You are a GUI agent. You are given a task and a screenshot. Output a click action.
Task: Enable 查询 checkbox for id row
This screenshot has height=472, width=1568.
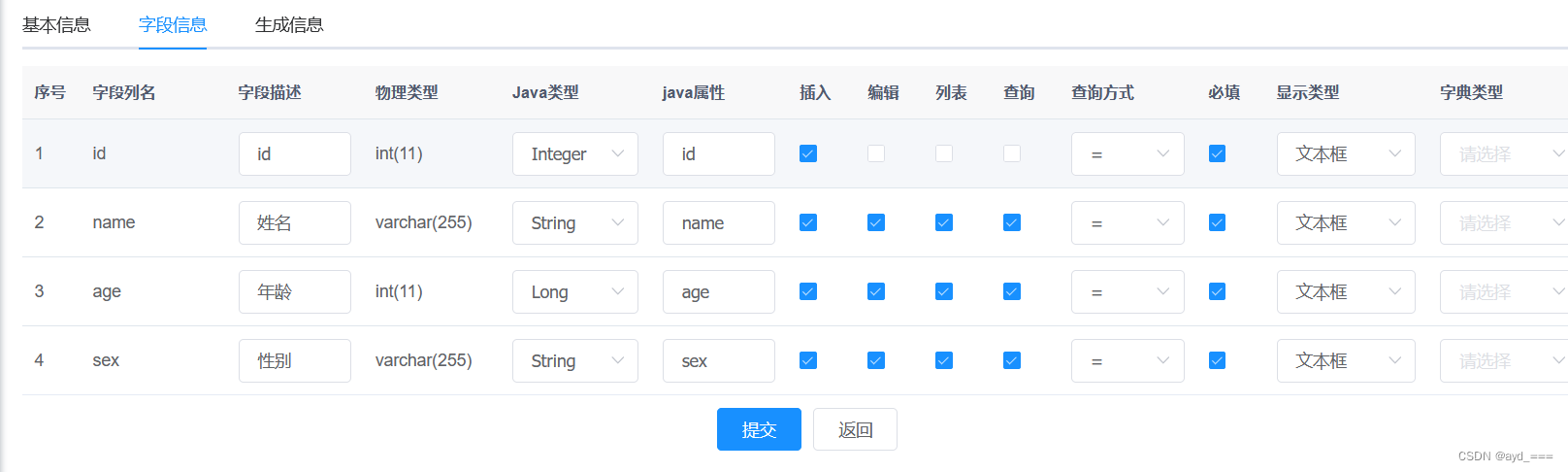(1012, 153)
